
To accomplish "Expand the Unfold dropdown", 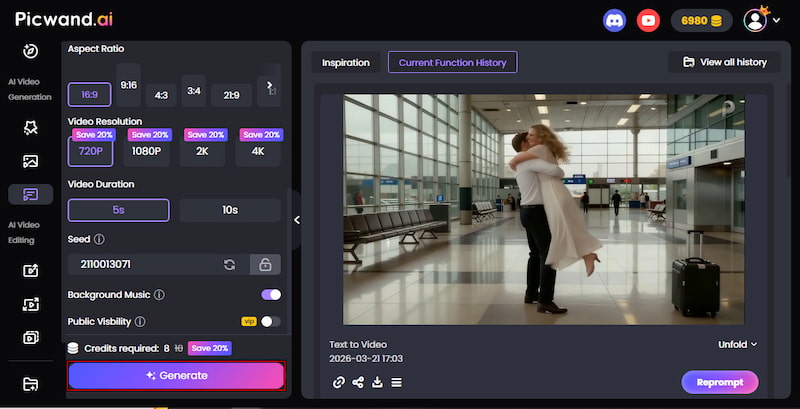I will (x=738, y=344).
